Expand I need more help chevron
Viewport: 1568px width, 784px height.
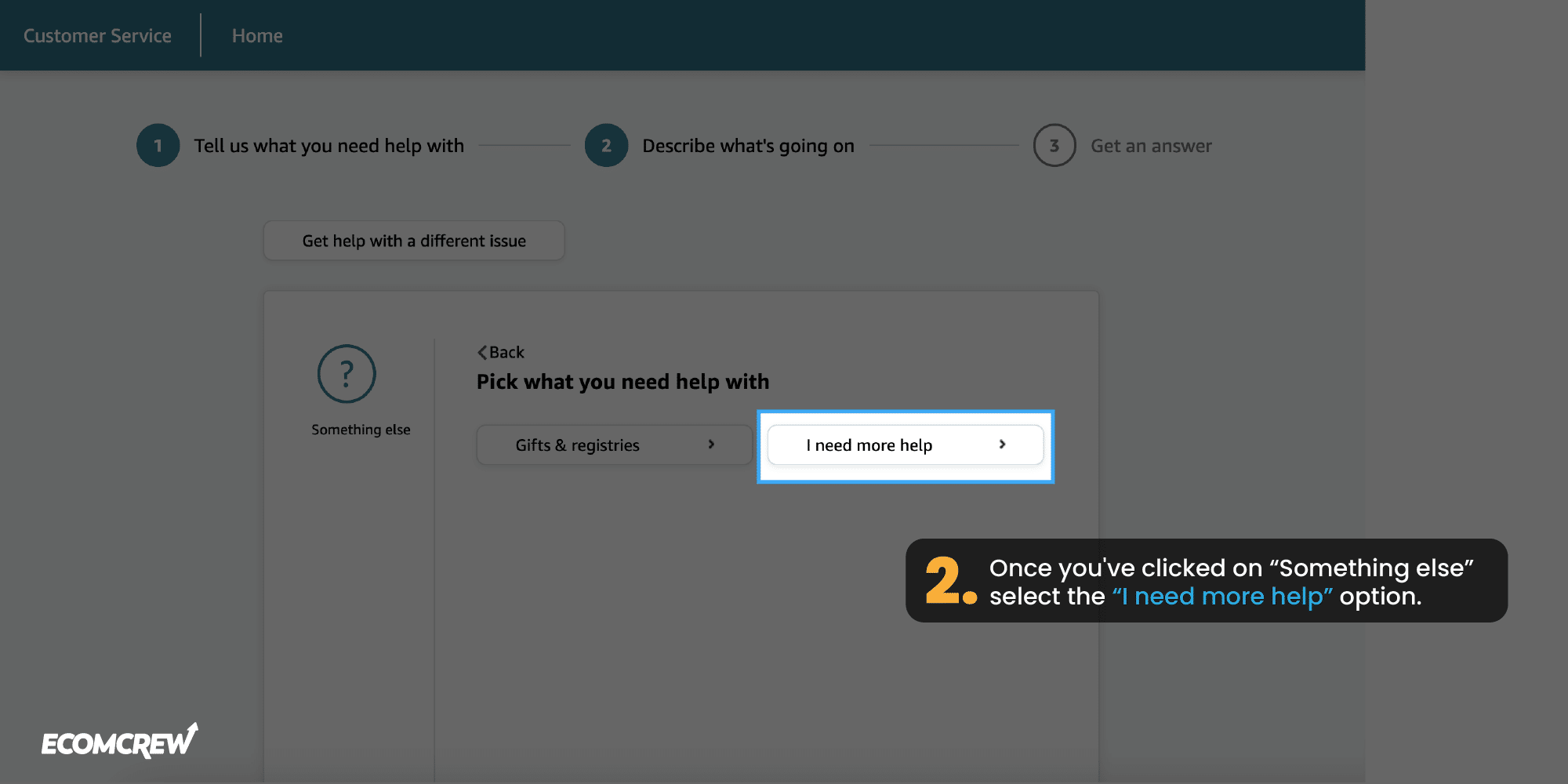[x=1002, y=445]
